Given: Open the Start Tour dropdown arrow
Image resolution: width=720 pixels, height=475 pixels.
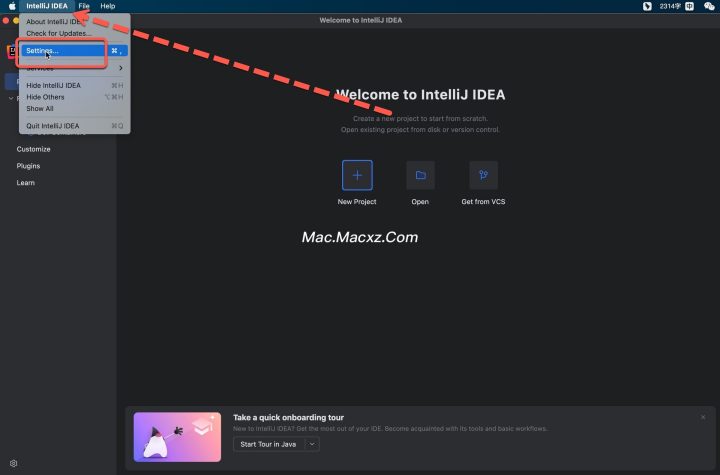Looking at the screenshot, I should point(312,444).
